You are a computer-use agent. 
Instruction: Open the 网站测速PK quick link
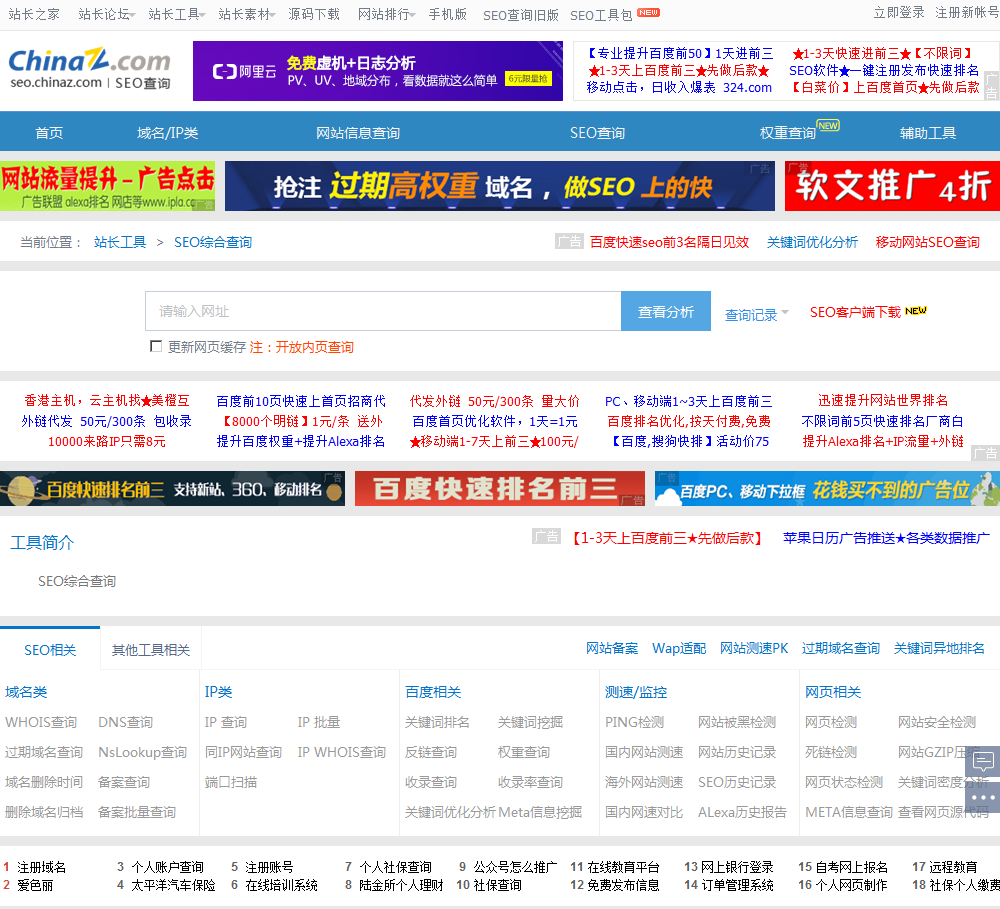(754, 648)
